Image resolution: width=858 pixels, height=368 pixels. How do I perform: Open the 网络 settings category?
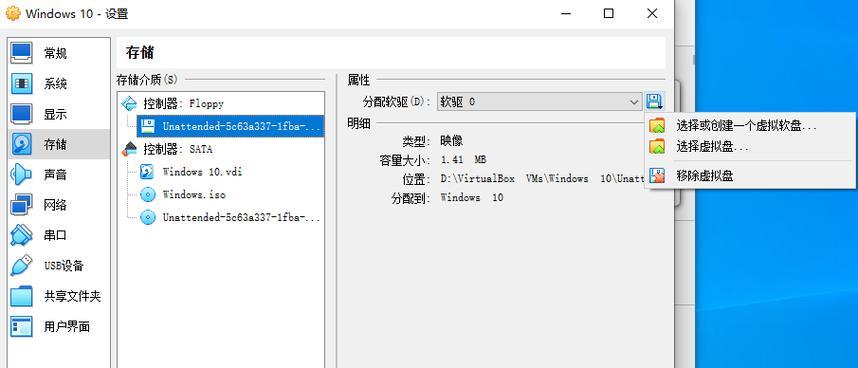pyautogui.click(x=59, y=206)
